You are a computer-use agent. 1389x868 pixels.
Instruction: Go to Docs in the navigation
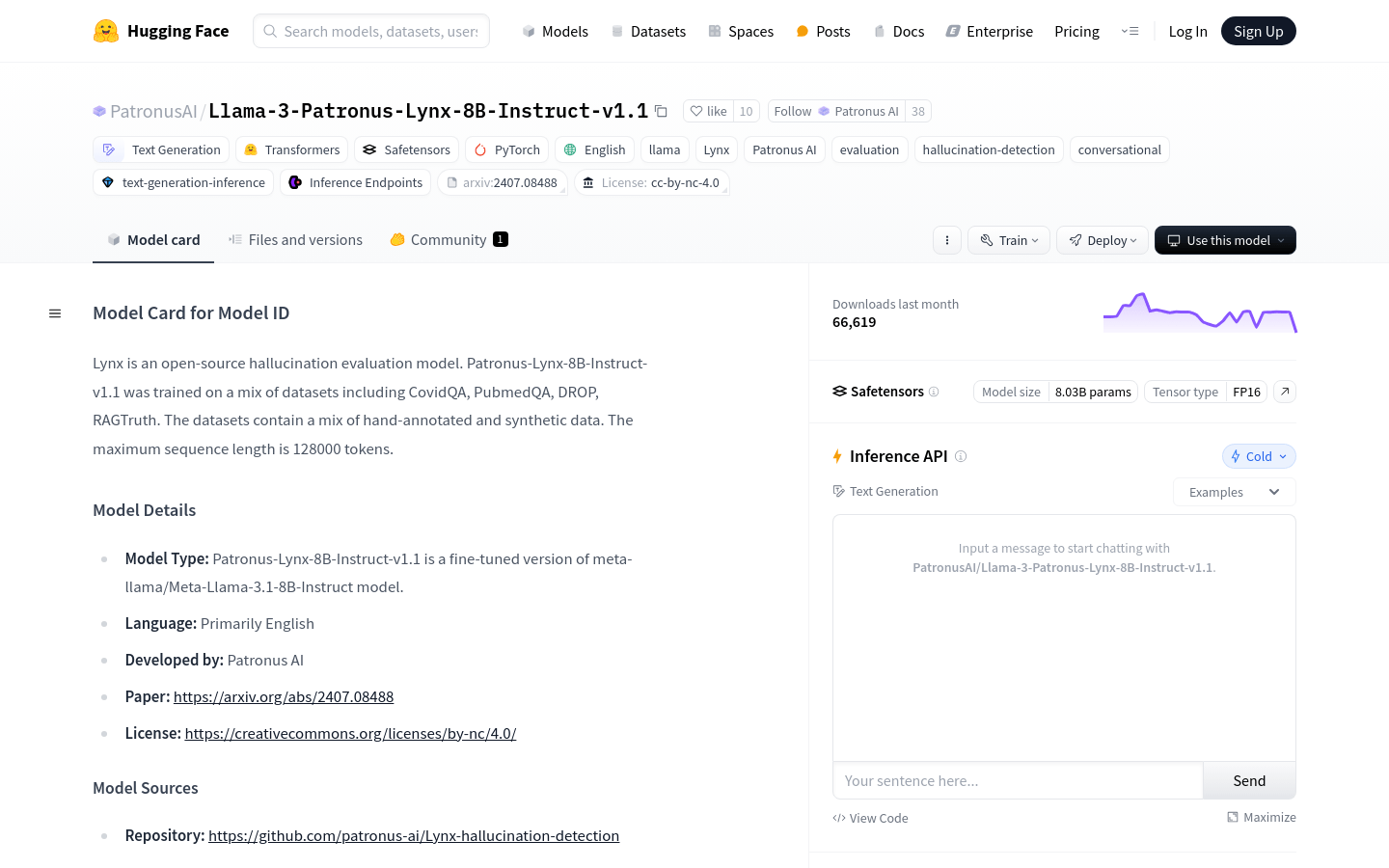(x=898, y=31)
